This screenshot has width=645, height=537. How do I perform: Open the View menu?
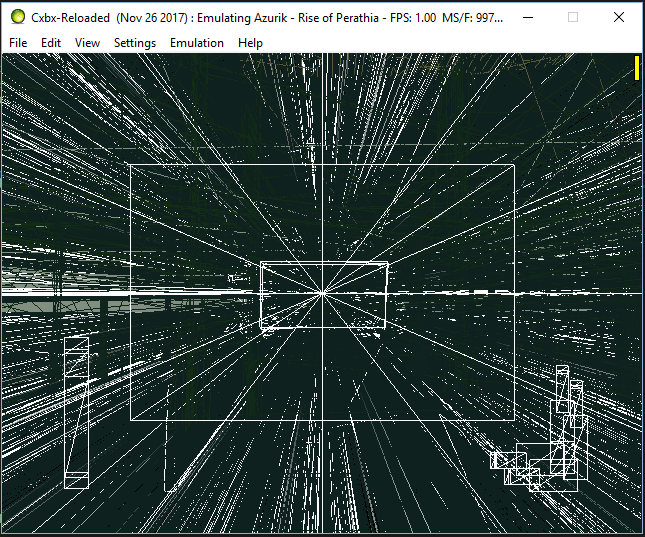(x=87, y=43)
